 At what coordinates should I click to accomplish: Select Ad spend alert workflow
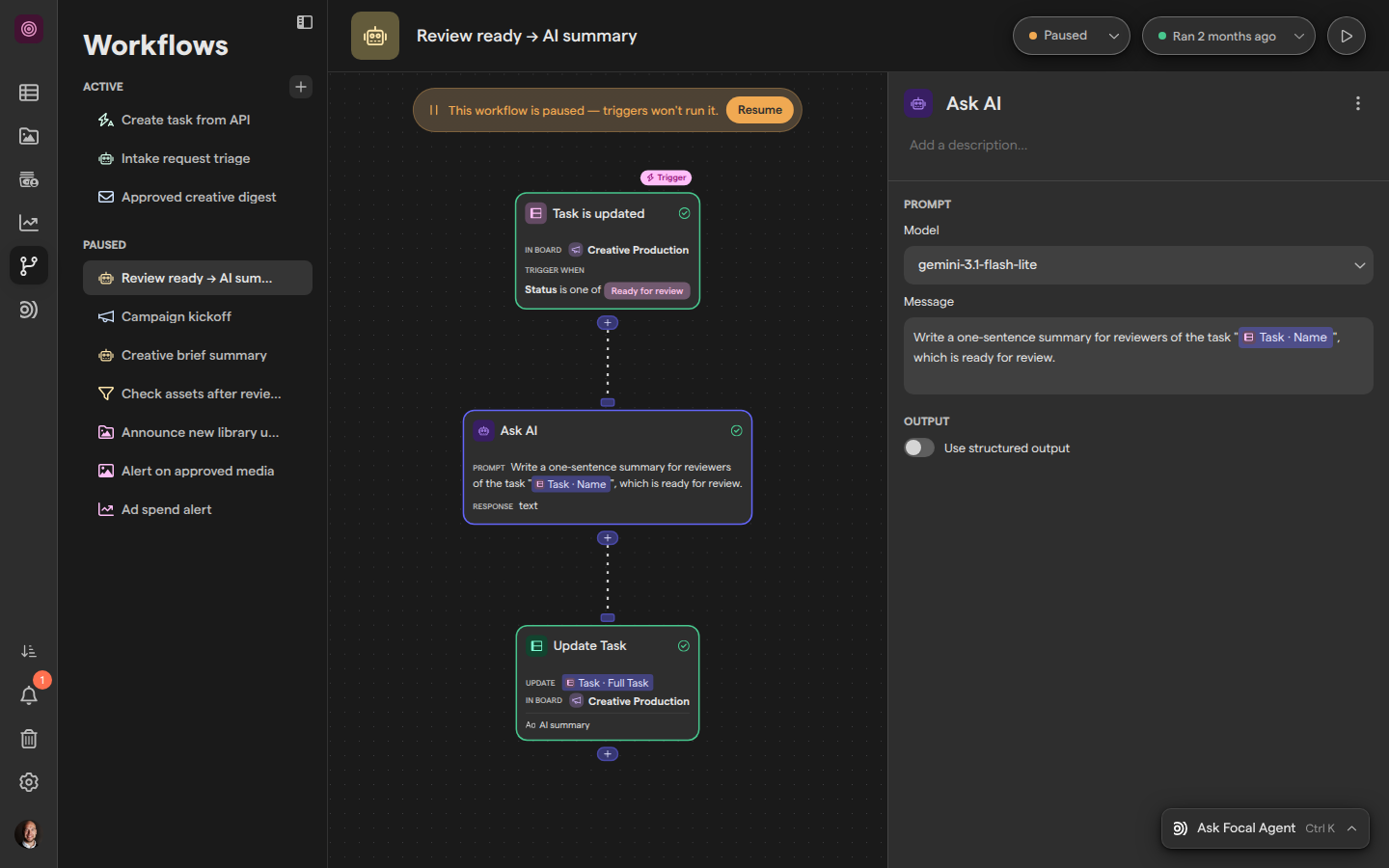(x=198, y=509)
